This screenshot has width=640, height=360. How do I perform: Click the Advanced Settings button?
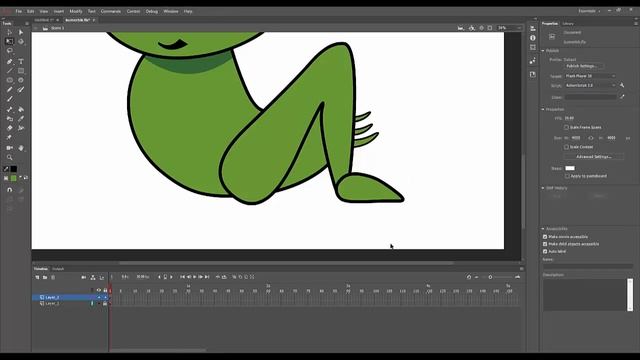(593, 157)
